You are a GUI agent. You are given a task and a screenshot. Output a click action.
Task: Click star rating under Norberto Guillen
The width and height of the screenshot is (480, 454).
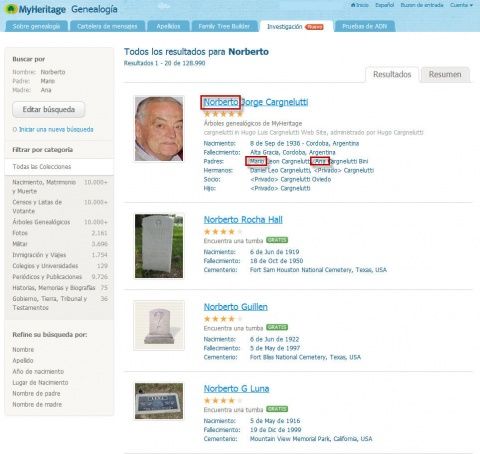(224, 319)
